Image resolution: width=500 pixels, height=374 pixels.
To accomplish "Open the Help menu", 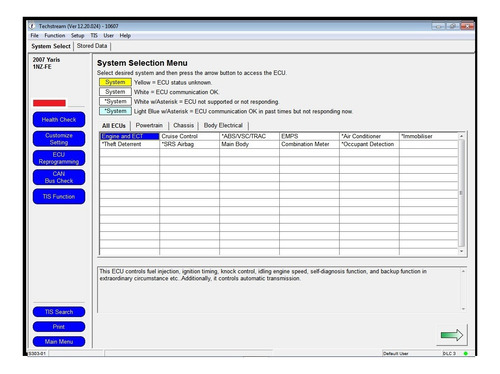I will (x=125, y=35).
